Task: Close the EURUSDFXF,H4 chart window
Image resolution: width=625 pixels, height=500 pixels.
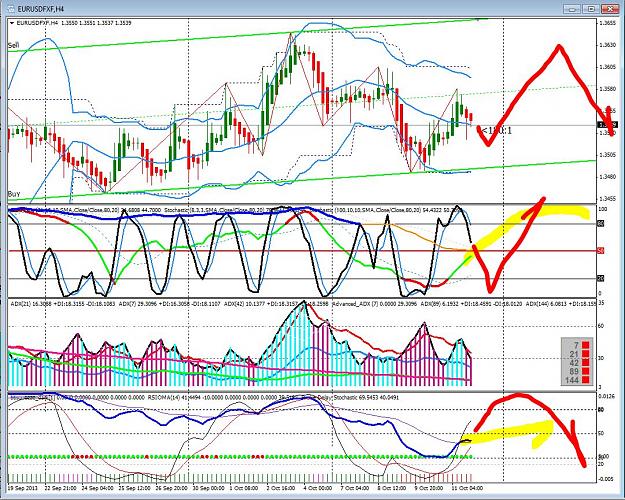Action: pos(609,8)
